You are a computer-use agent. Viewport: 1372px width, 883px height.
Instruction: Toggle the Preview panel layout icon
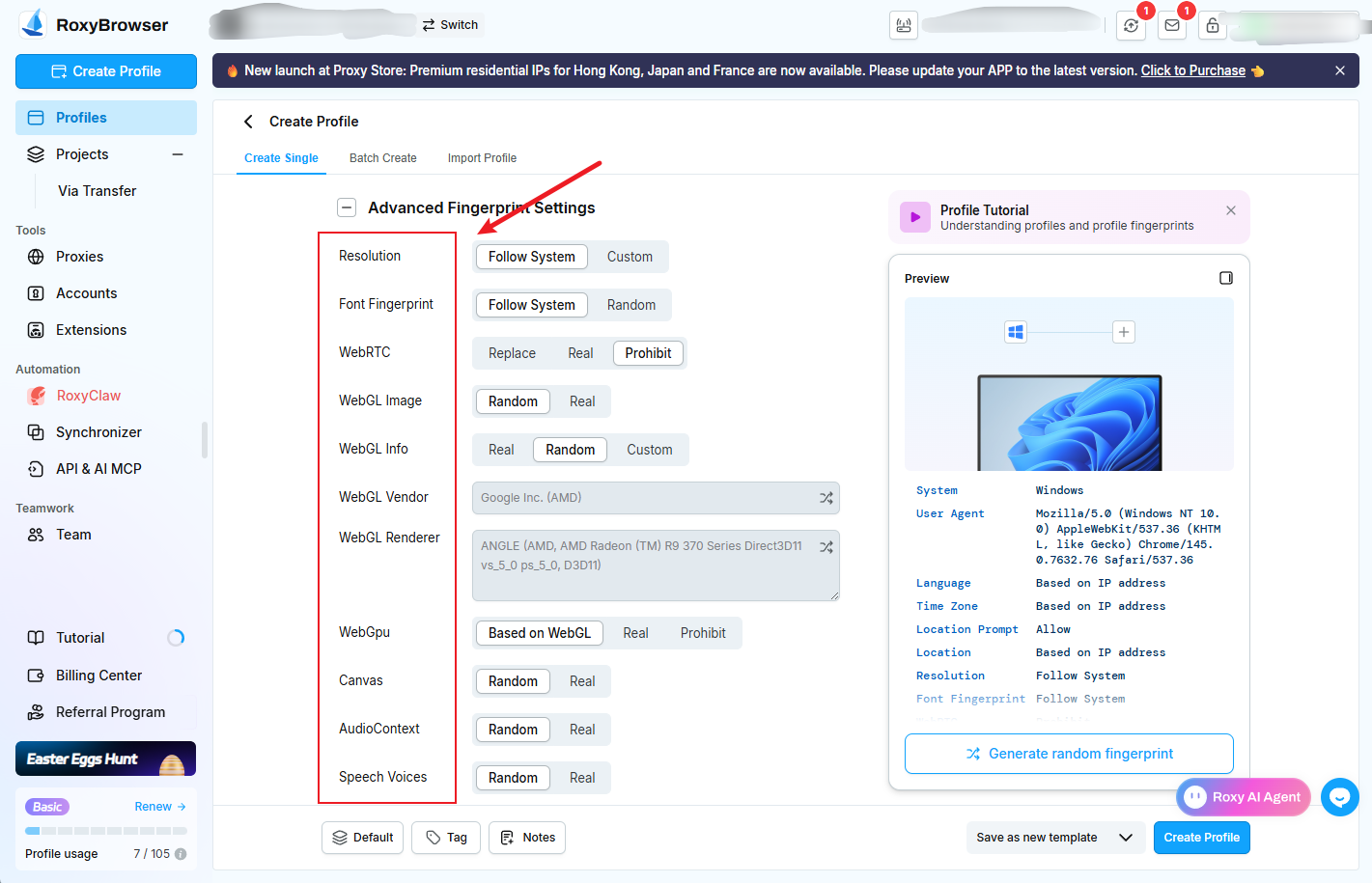1225,278
